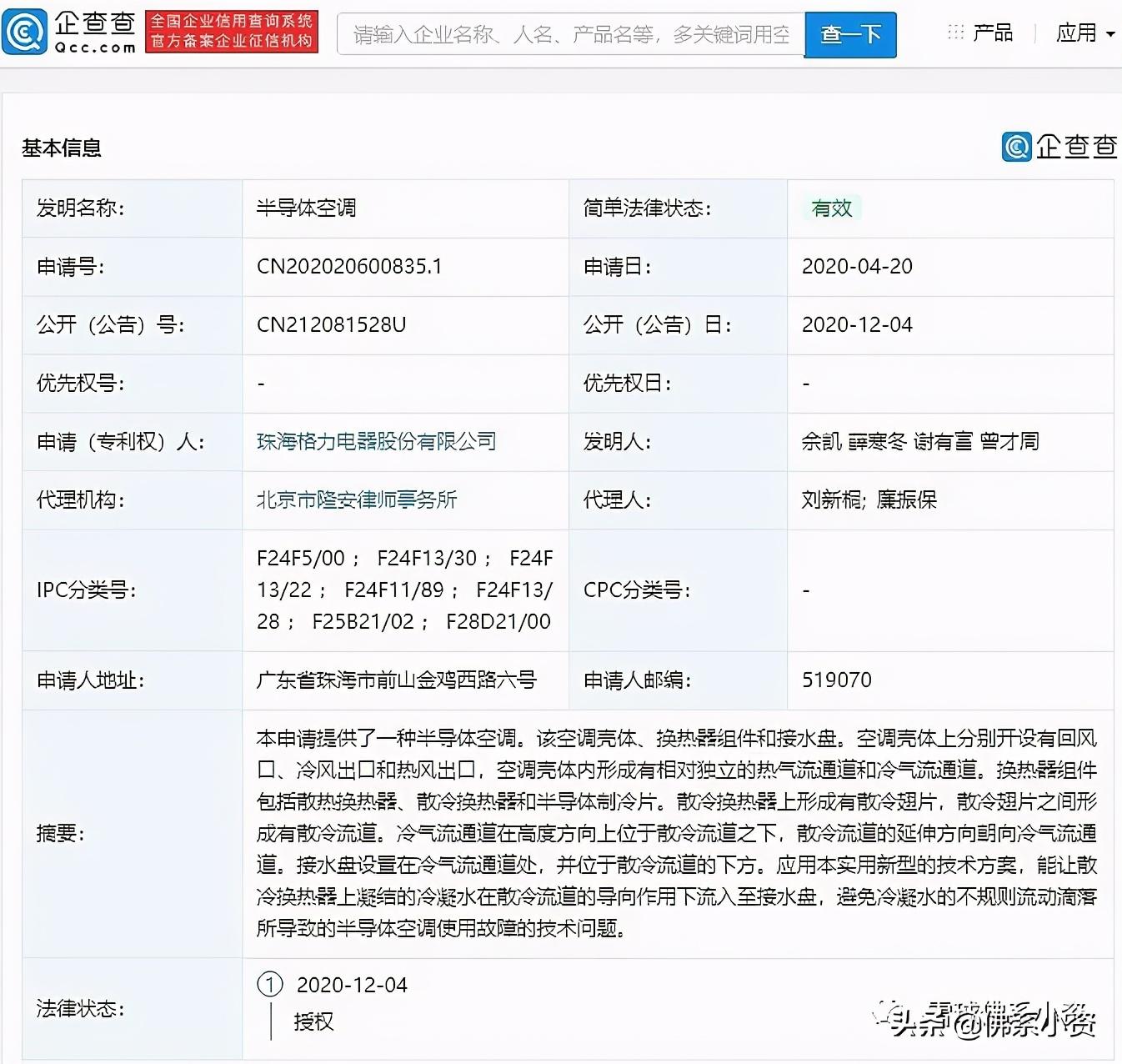Click the 申请号 label
Viewport: 1122px width, 1064px height.
(x=71, y=266)
